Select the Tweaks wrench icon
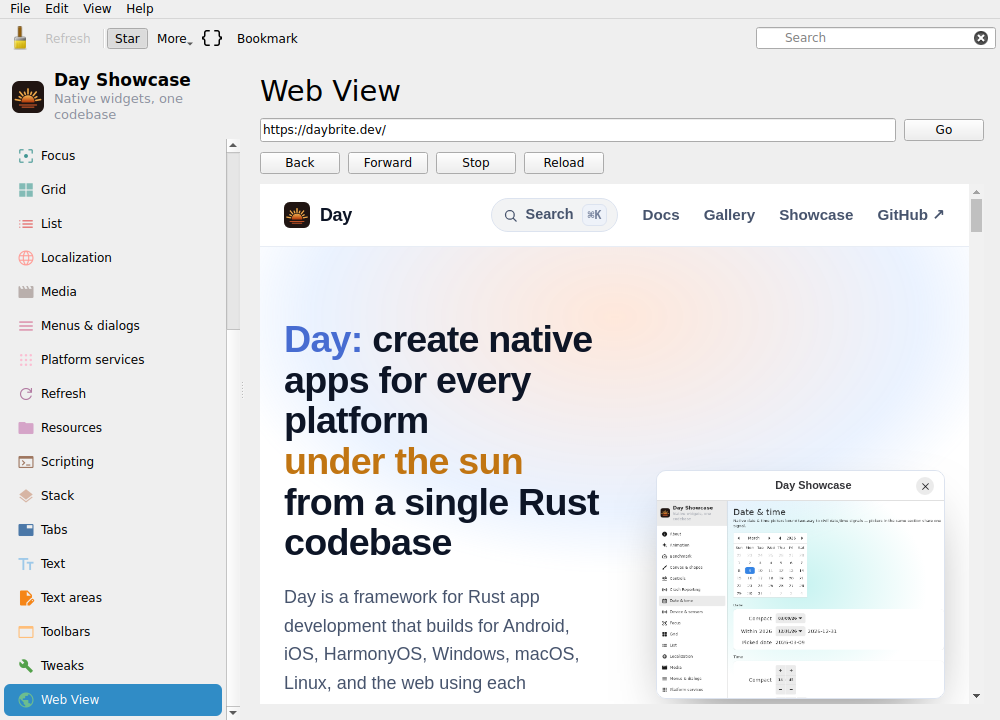 (x=26, y=666)
